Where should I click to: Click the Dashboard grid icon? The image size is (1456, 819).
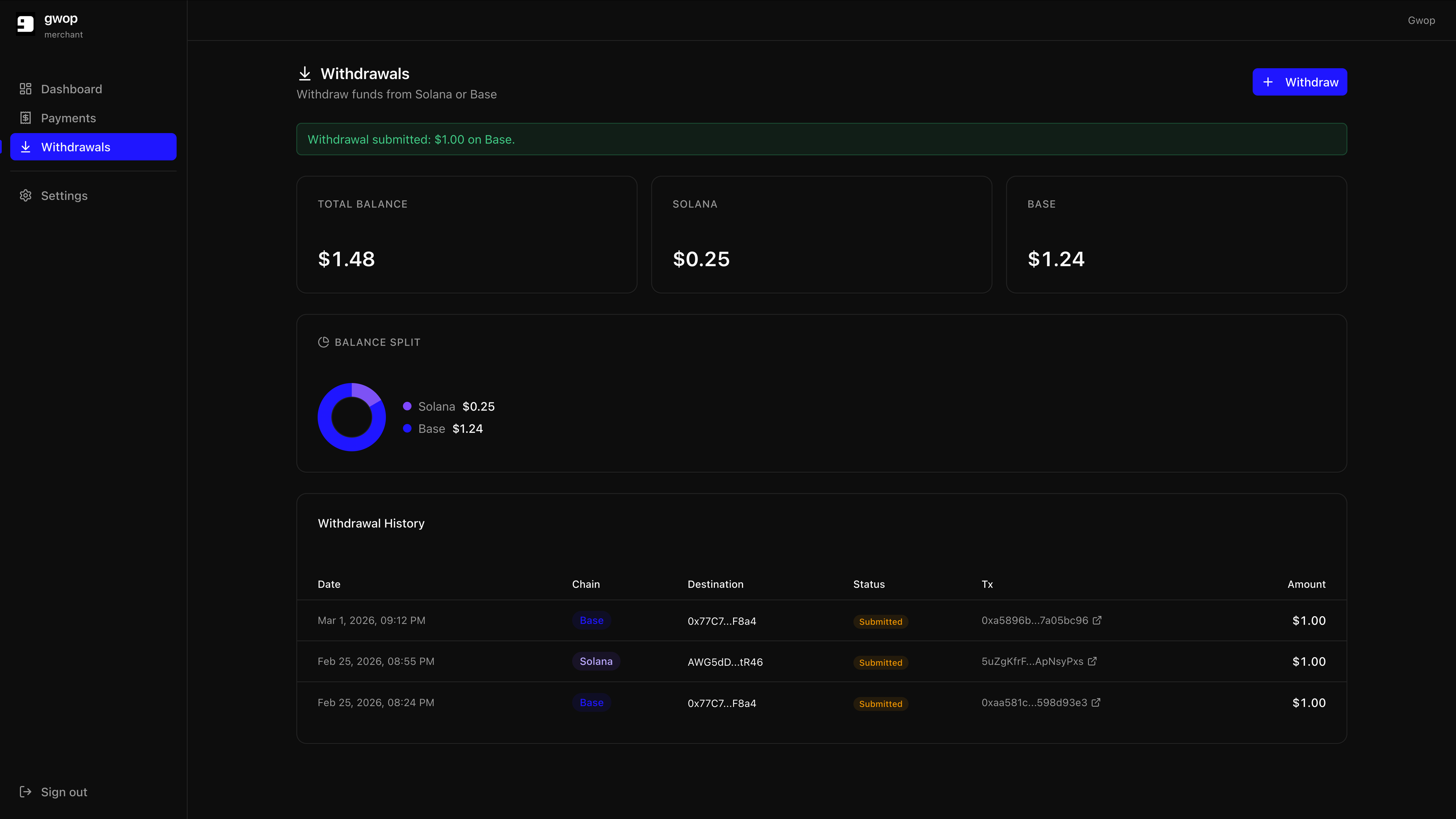[x=25, y=89]
